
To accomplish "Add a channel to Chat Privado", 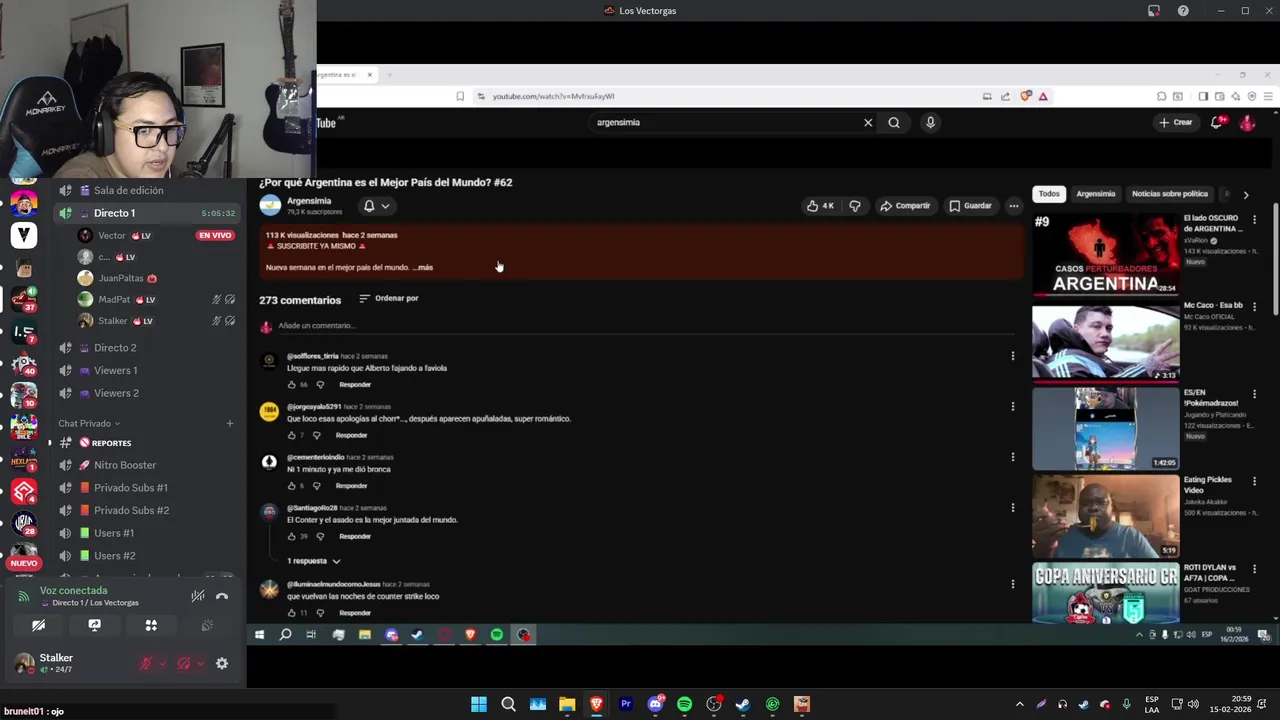I will [229, 423].
